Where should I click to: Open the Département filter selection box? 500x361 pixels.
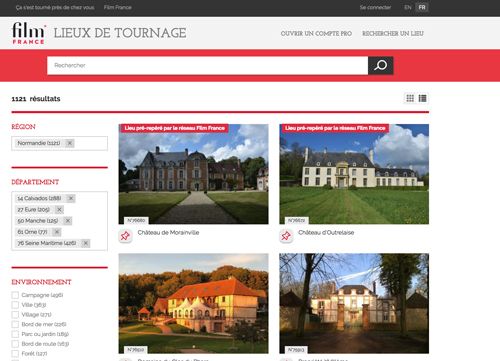tap(60, 221)
